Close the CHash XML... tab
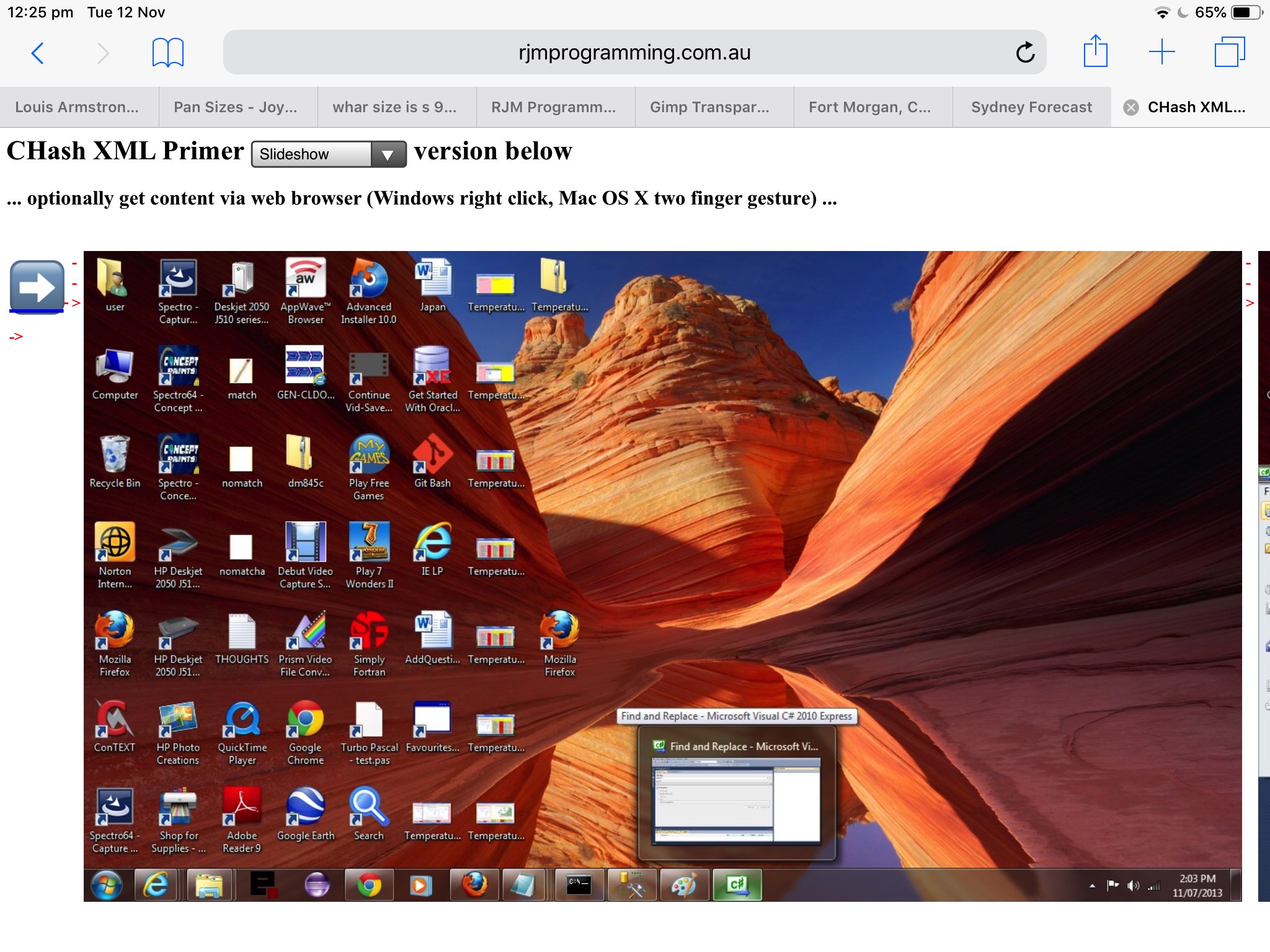Image resolution: width=1270 pixels, height=952 pixels. pos(1131,108)
